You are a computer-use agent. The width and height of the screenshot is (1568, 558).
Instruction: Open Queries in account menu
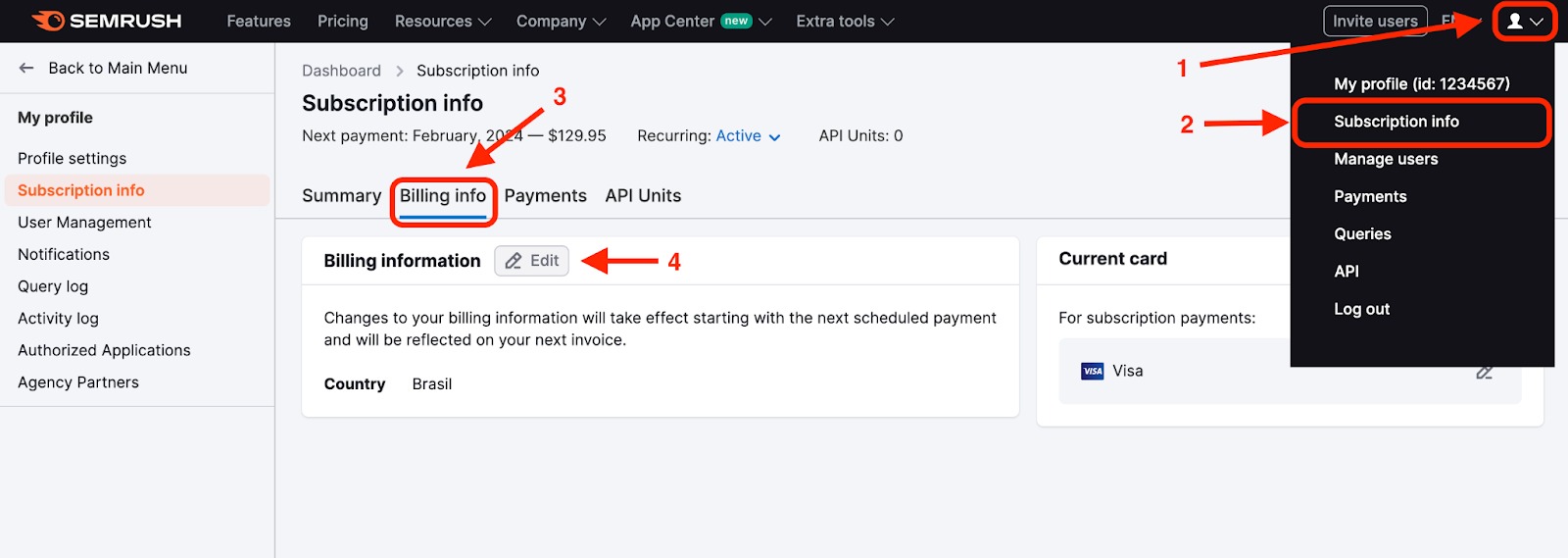tap(1362, 233)
